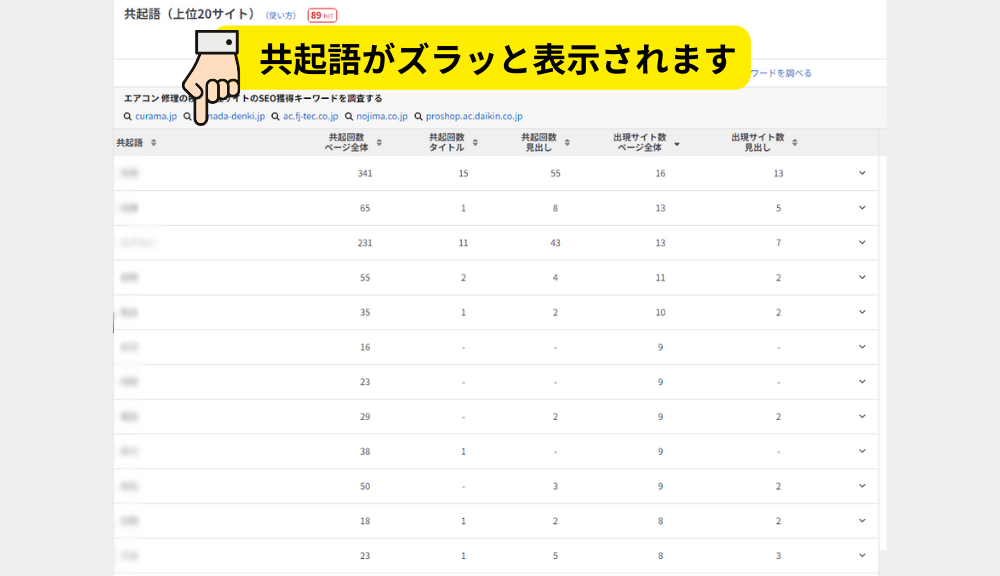Image resolution: width=1000 pixels, height=576 pixels.
Task: Open the ac.fj-tec.co.jp keyword link
Action: tap(311, 116)
